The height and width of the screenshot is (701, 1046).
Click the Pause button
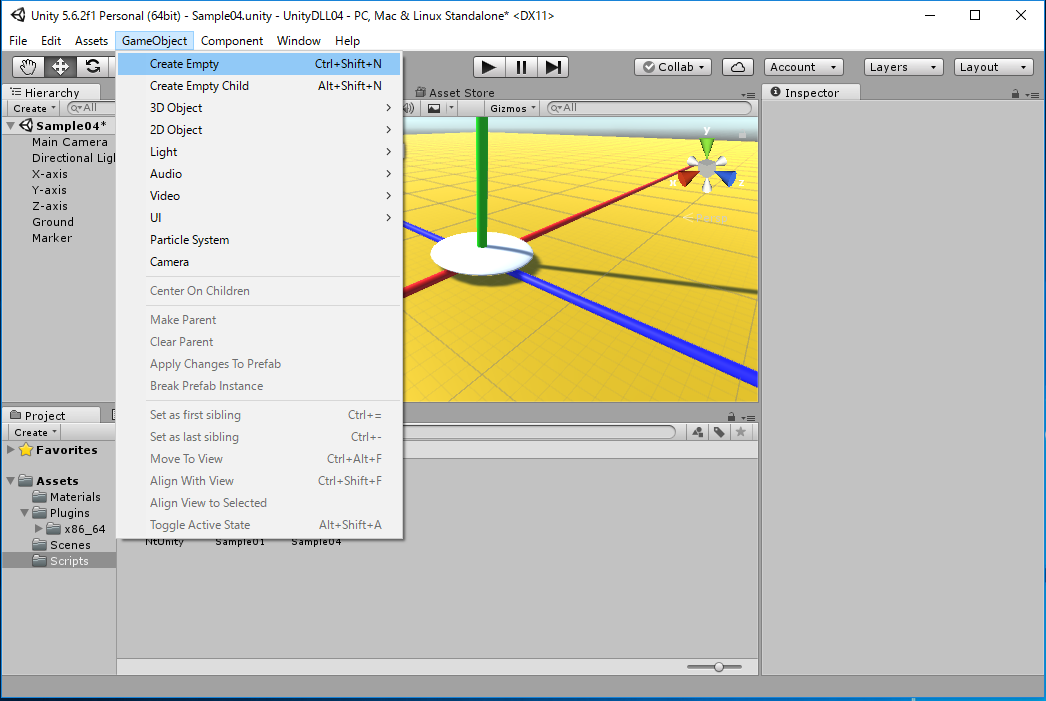(520, 67)
